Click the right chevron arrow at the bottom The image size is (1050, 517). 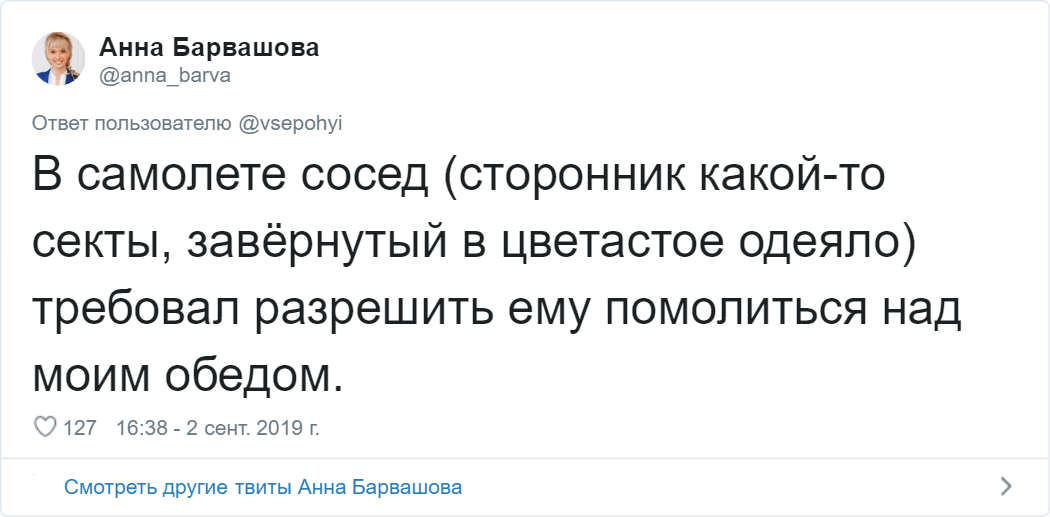tap(1006, 487)
